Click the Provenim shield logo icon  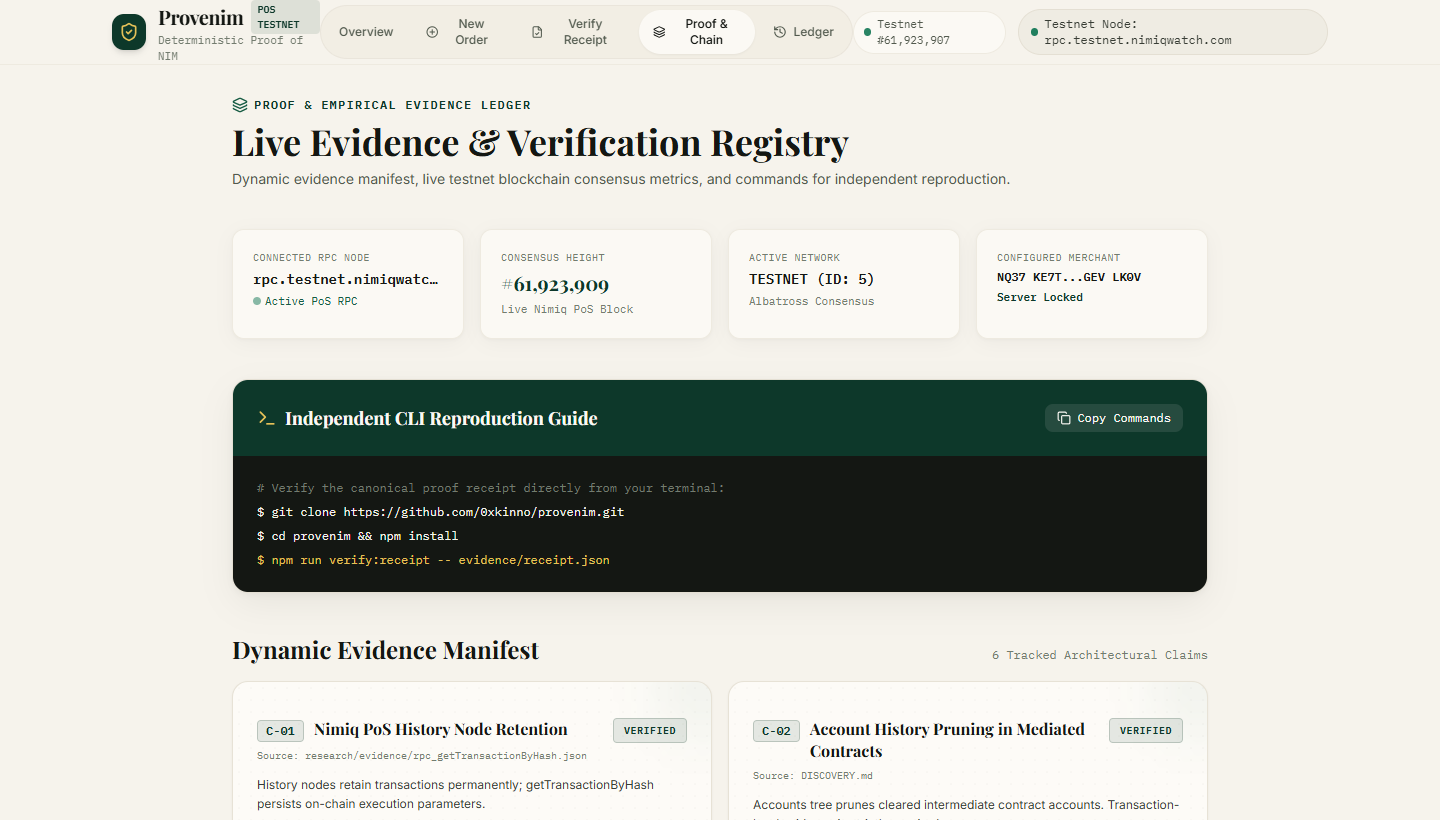click(x=129, y=32)
